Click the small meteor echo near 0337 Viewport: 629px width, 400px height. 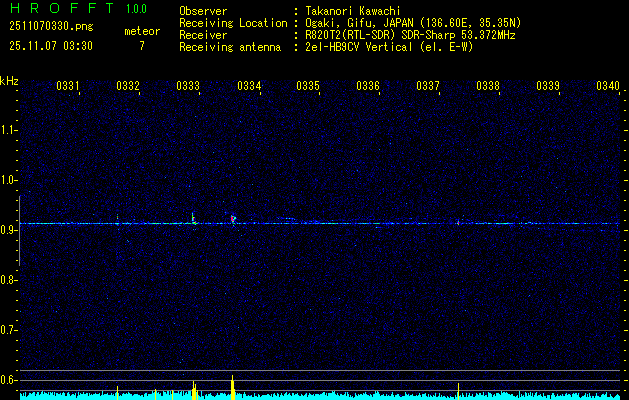pyautogui.click(x=458, y=222)
